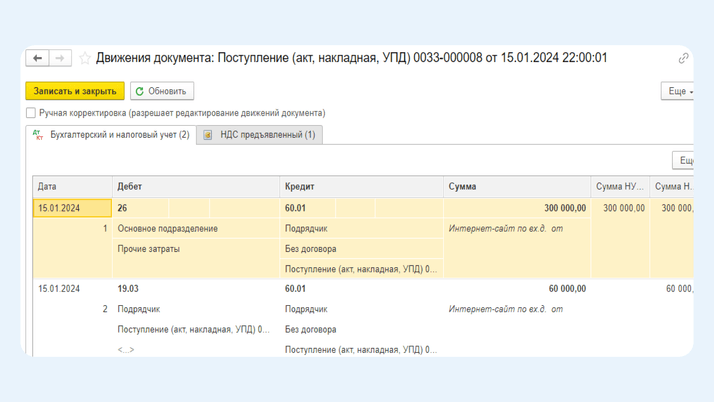The image size is (714, 402).
Task: Click the Кредит column header
Action: pos(362,186)
